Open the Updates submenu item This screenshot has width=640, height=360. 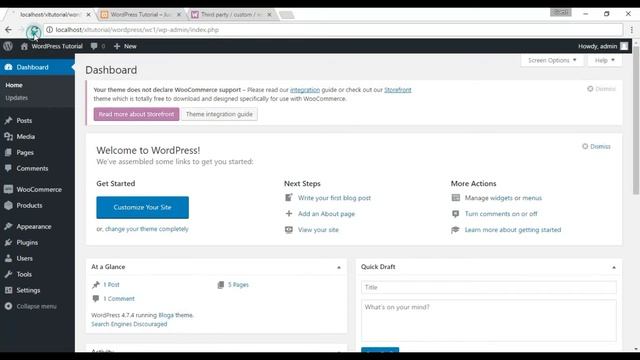(x=17, y=98)
